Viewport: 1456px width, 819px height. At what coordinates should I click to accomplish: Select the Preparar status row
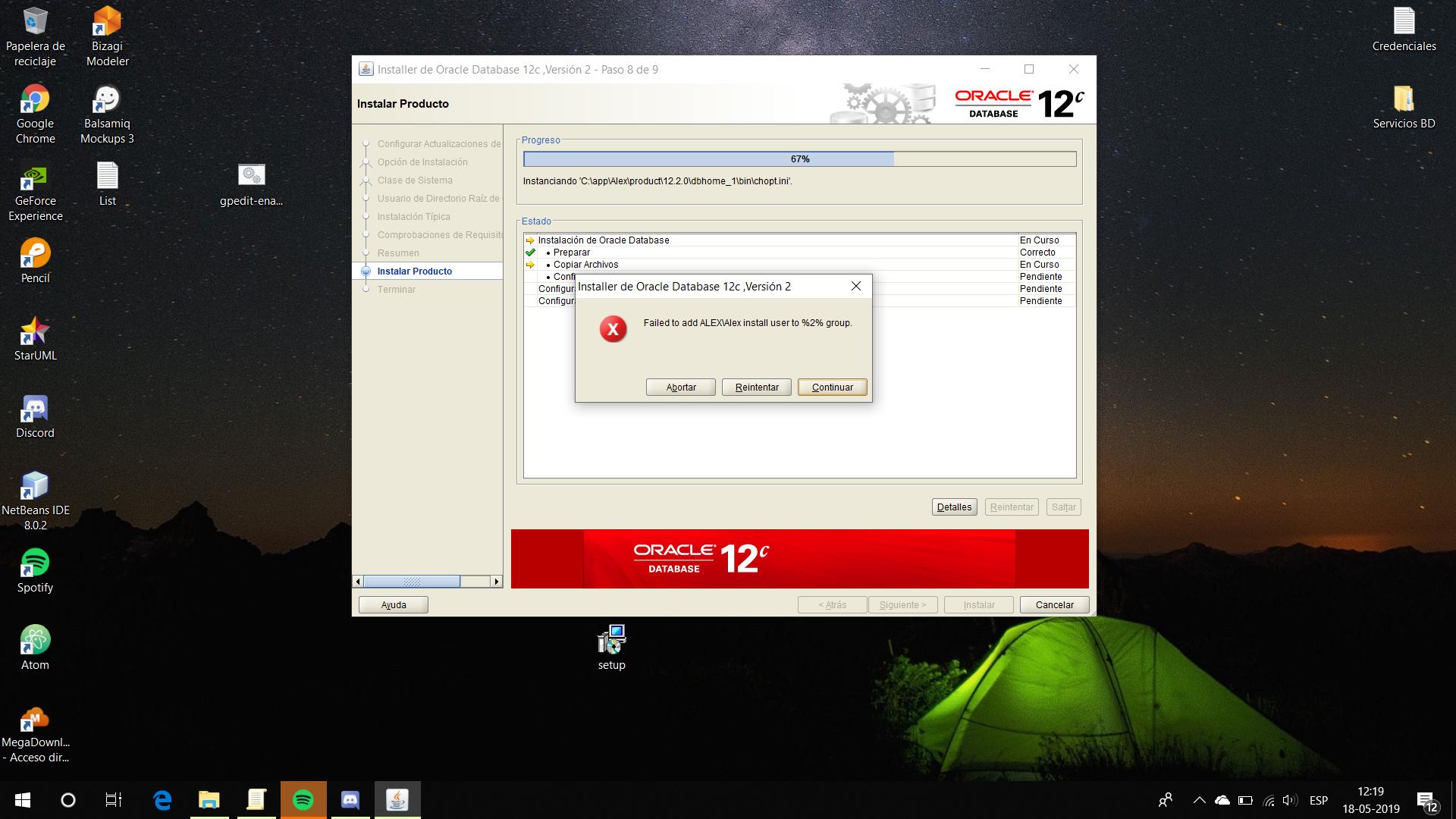(x=799, y=252)
